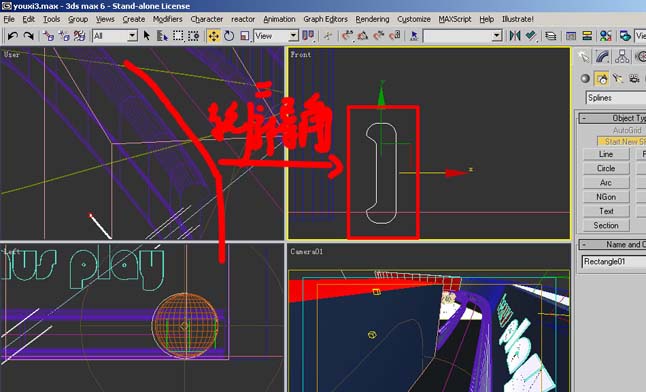Activate the Select and Move tool
646x392 pixels.
tap(213, 36)
